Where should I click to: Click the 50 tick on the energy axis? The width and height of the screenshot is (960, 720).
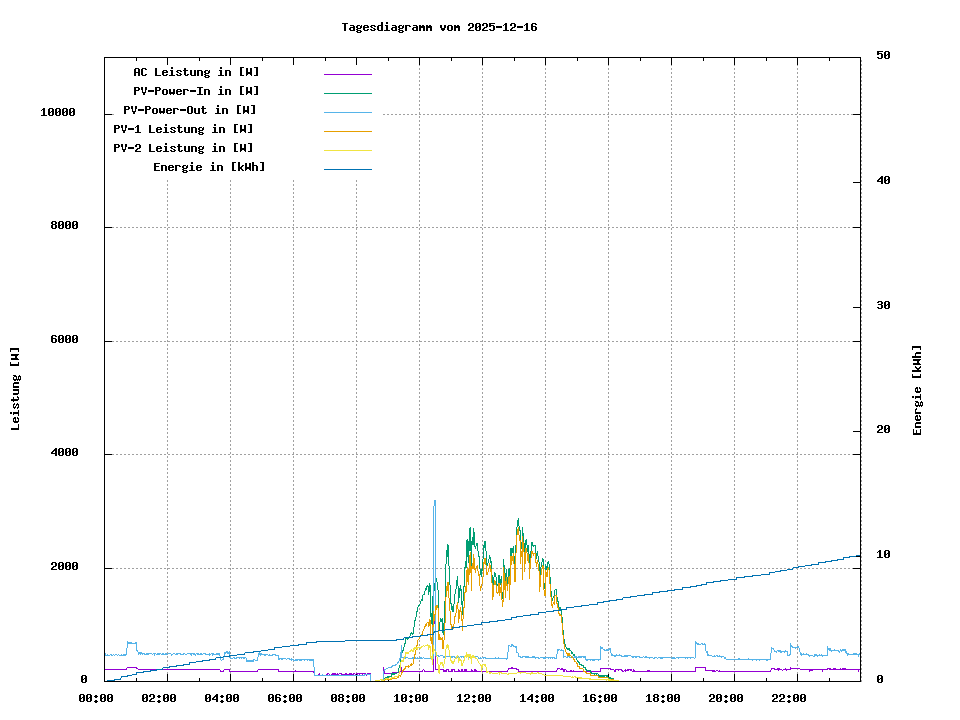(x=883, y=56)
